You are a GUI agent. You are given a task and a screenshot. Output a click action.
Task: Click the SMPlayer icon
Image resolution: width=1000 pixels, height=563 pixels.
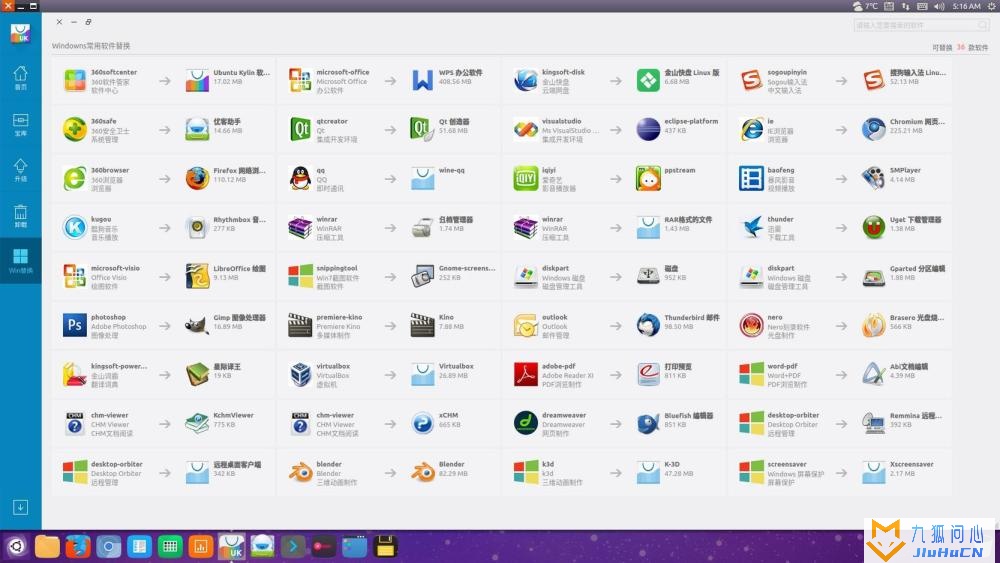click(873, 179)
